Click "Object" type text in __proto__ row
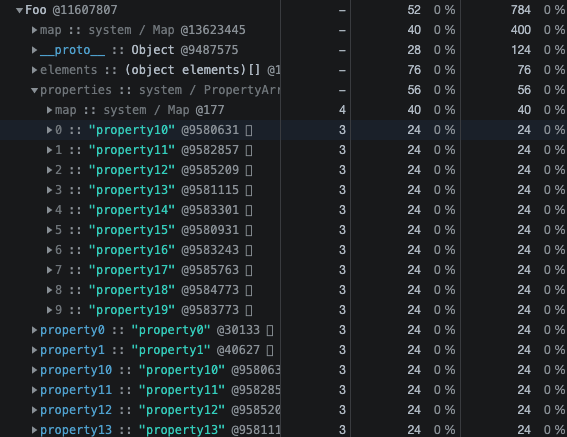Viewport: 567px width, 437px height. click(153, 50)
